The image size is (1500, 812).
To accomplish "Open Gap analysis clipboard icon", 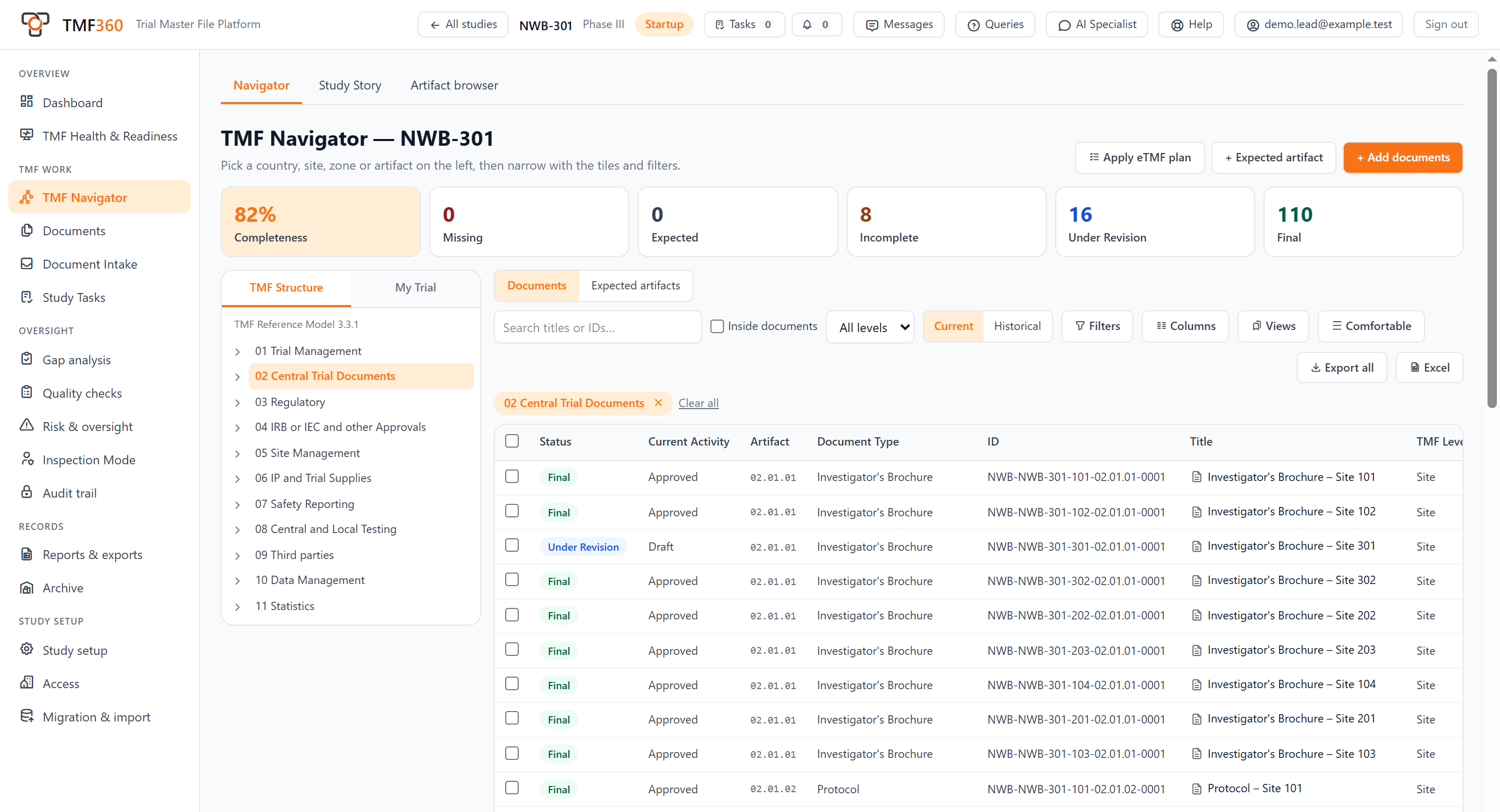I will [x=26, y=359].
